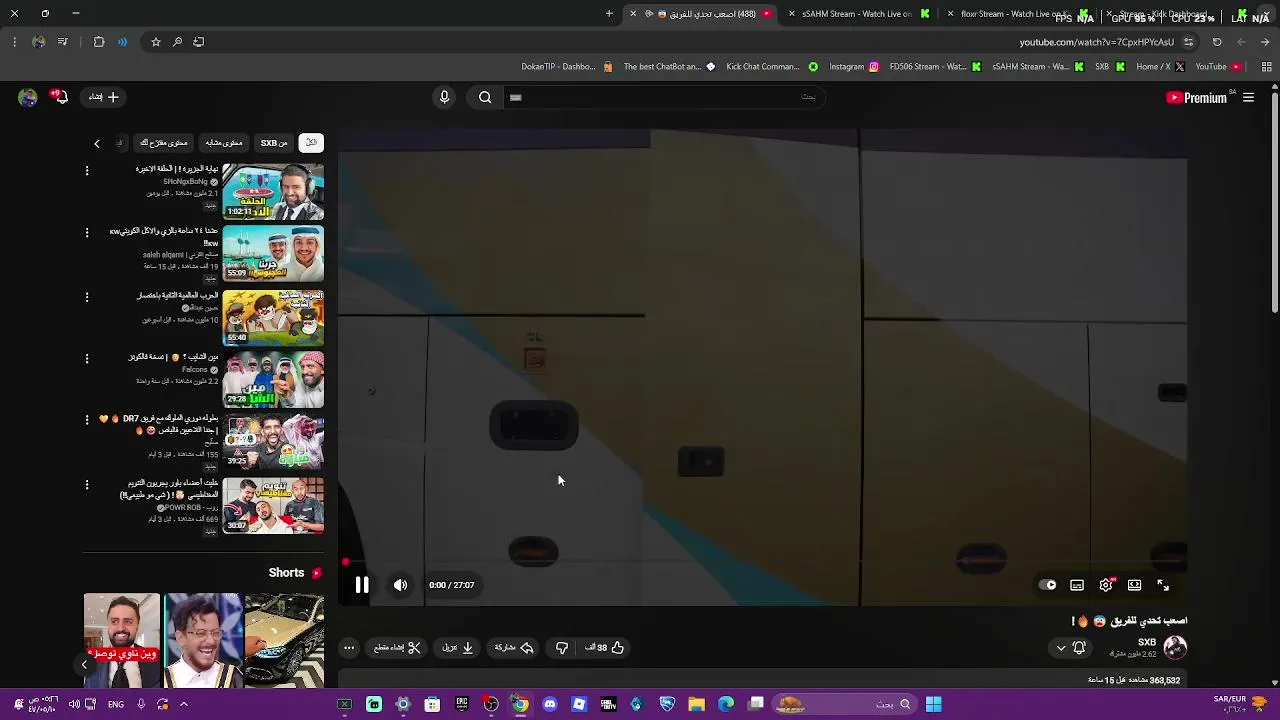Open Discord from the taskbar
Viewport: 1280px width, 720px height.
click(x=550, y=705)
